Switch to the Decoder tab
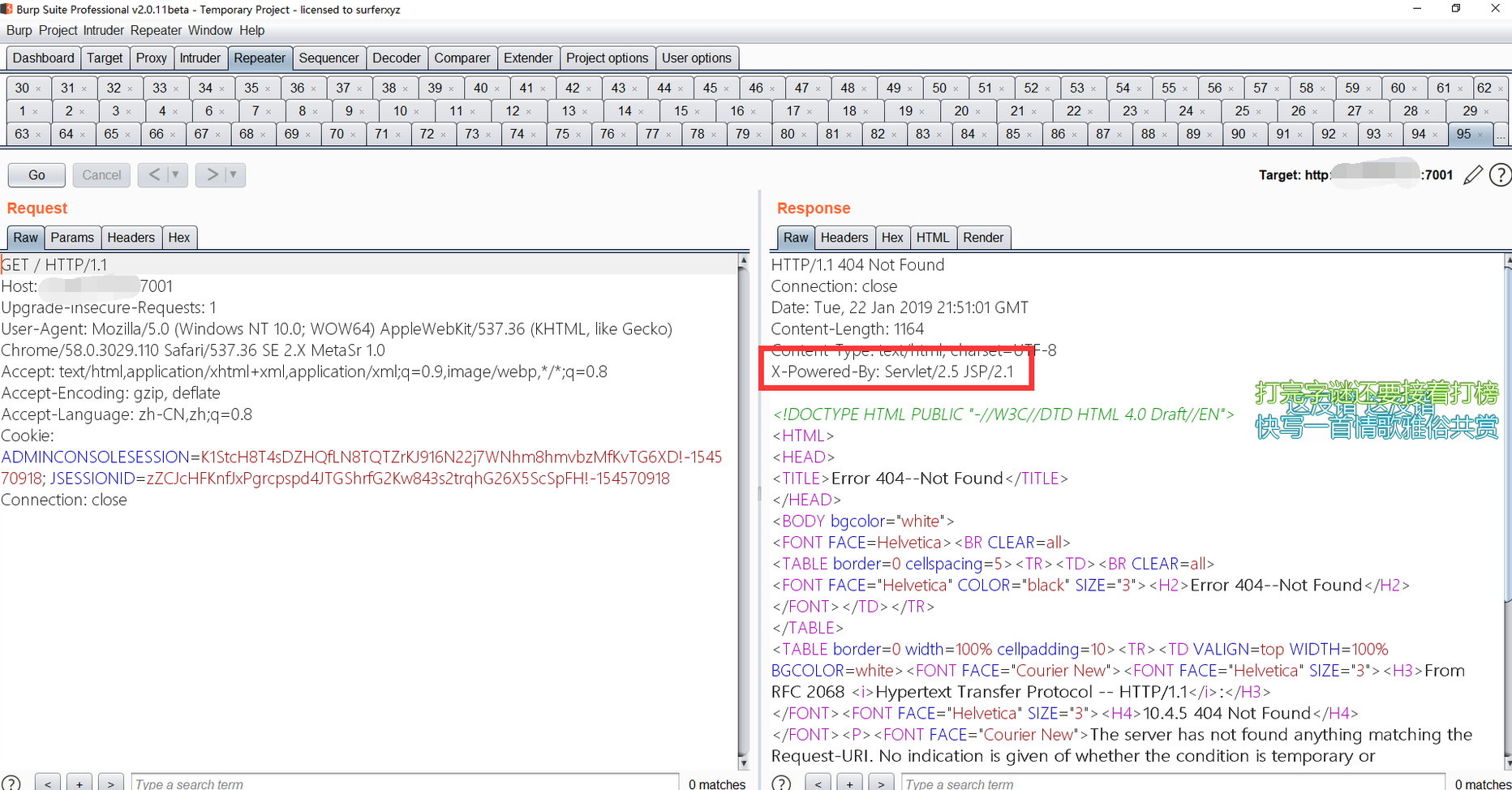This screenshot has height=790, width=1512. point(397,58)
